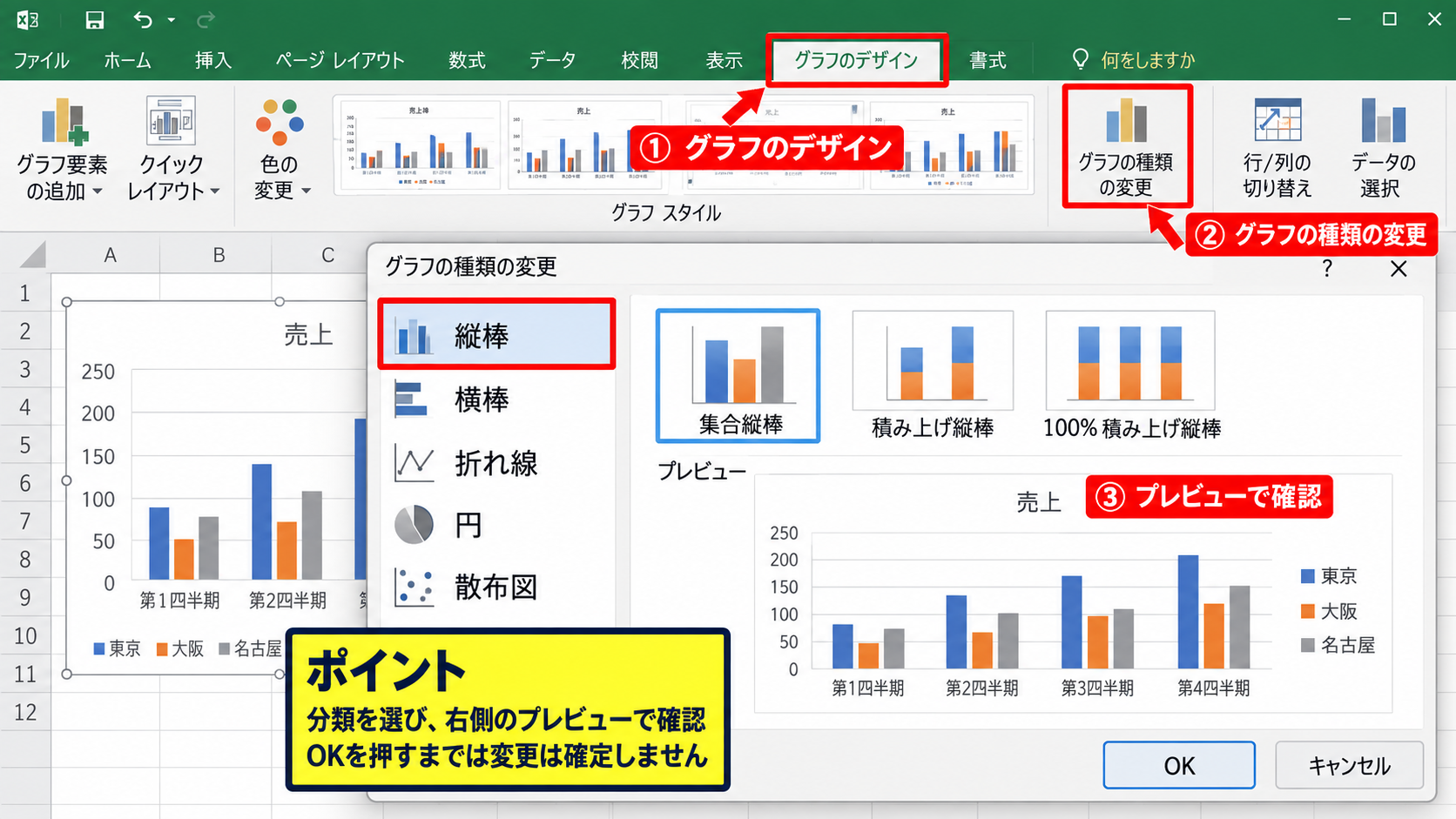Select 円 pie chart category
The height and width of the screenshot is (819, 1456).
coord(496,525)
